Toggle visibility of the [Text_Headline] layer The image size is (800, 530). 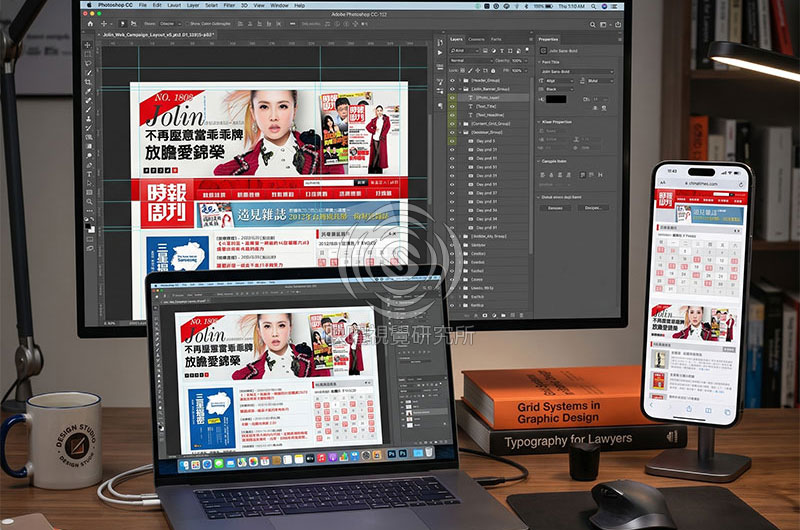(452, 115)
